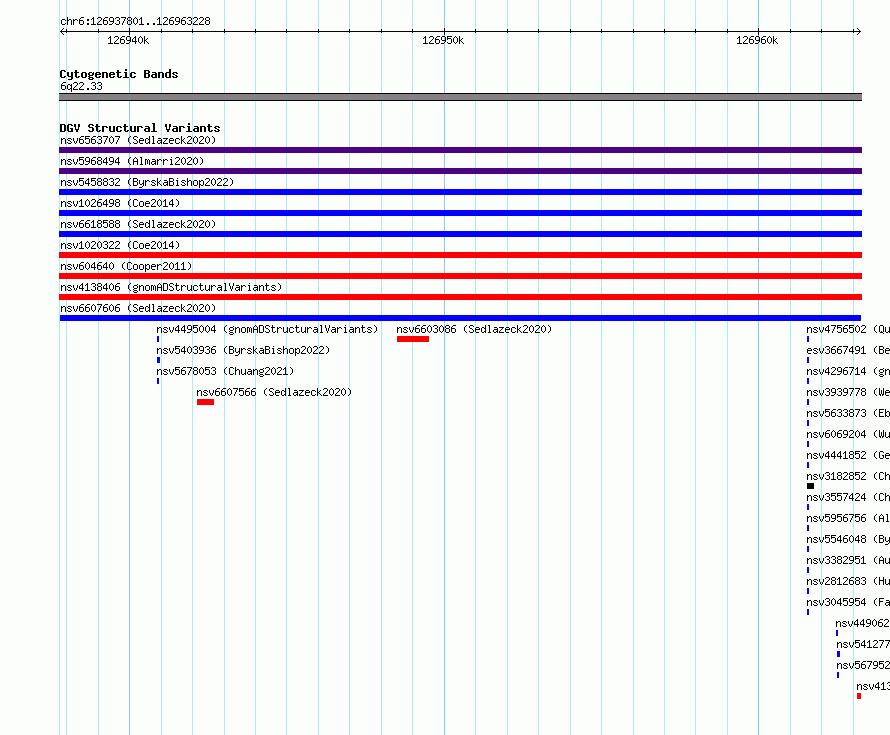Click the 126940k ruler position
Screen dimensions: 890x735
tap(128, 40)
